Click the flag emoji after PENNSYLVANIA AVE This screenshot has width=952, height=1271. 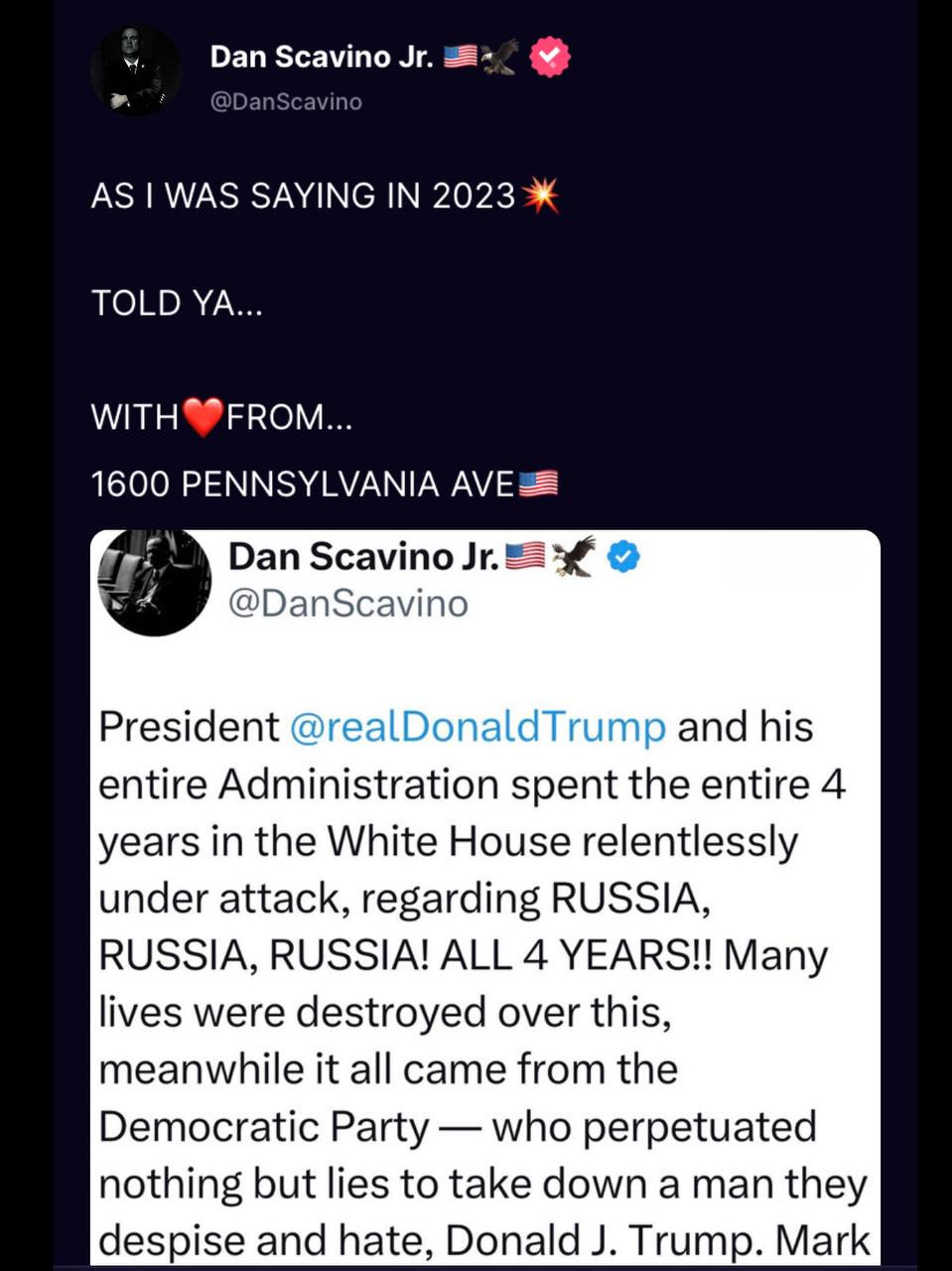(538, 484)
